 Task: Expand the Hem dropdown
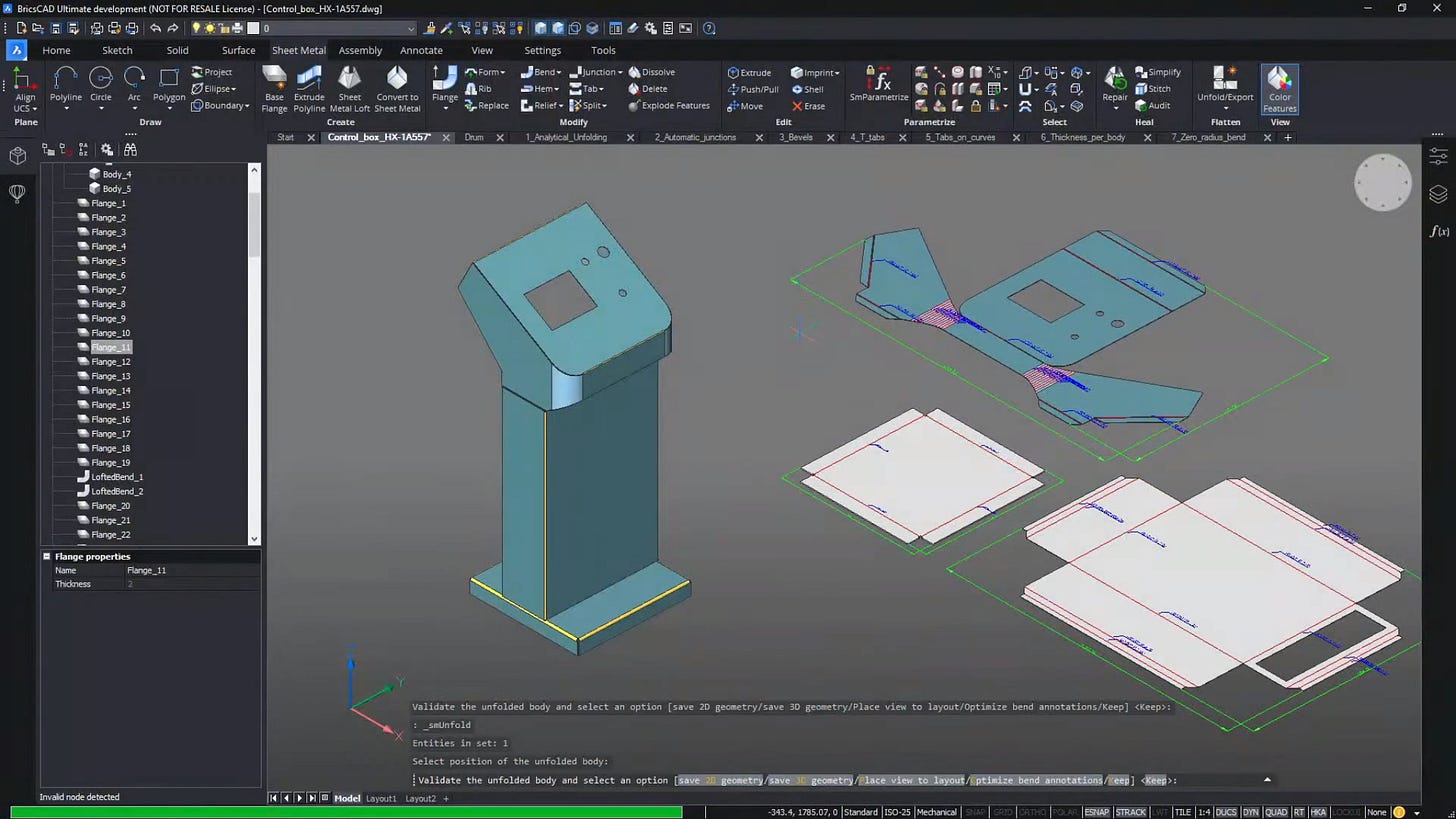[x=540, y=89]
